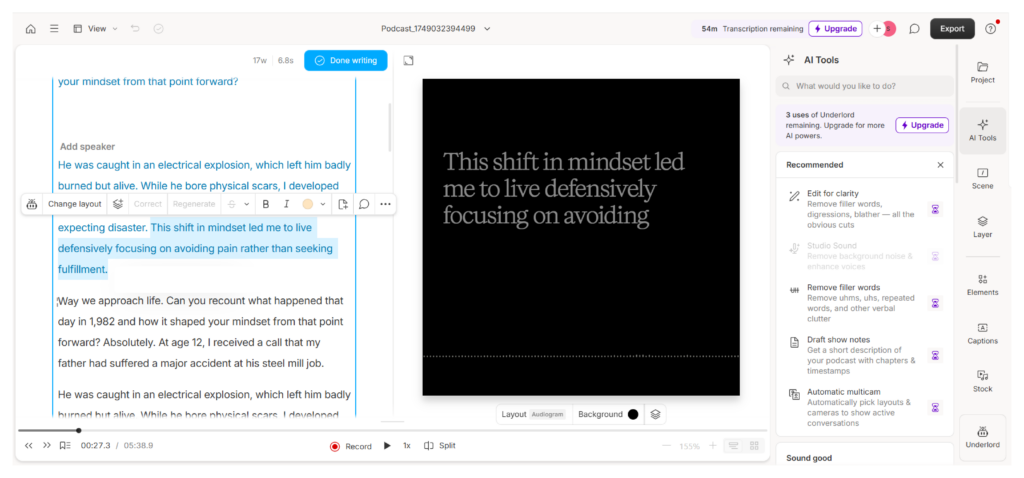Click the script vertical scrollbar
Viewport: 1024px width, 478px height.
pos(391,127)
